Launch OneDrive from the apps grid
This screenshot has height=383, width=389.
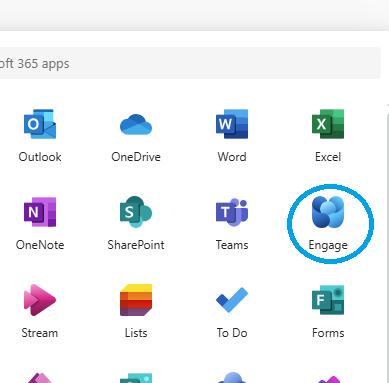[136, 125]
